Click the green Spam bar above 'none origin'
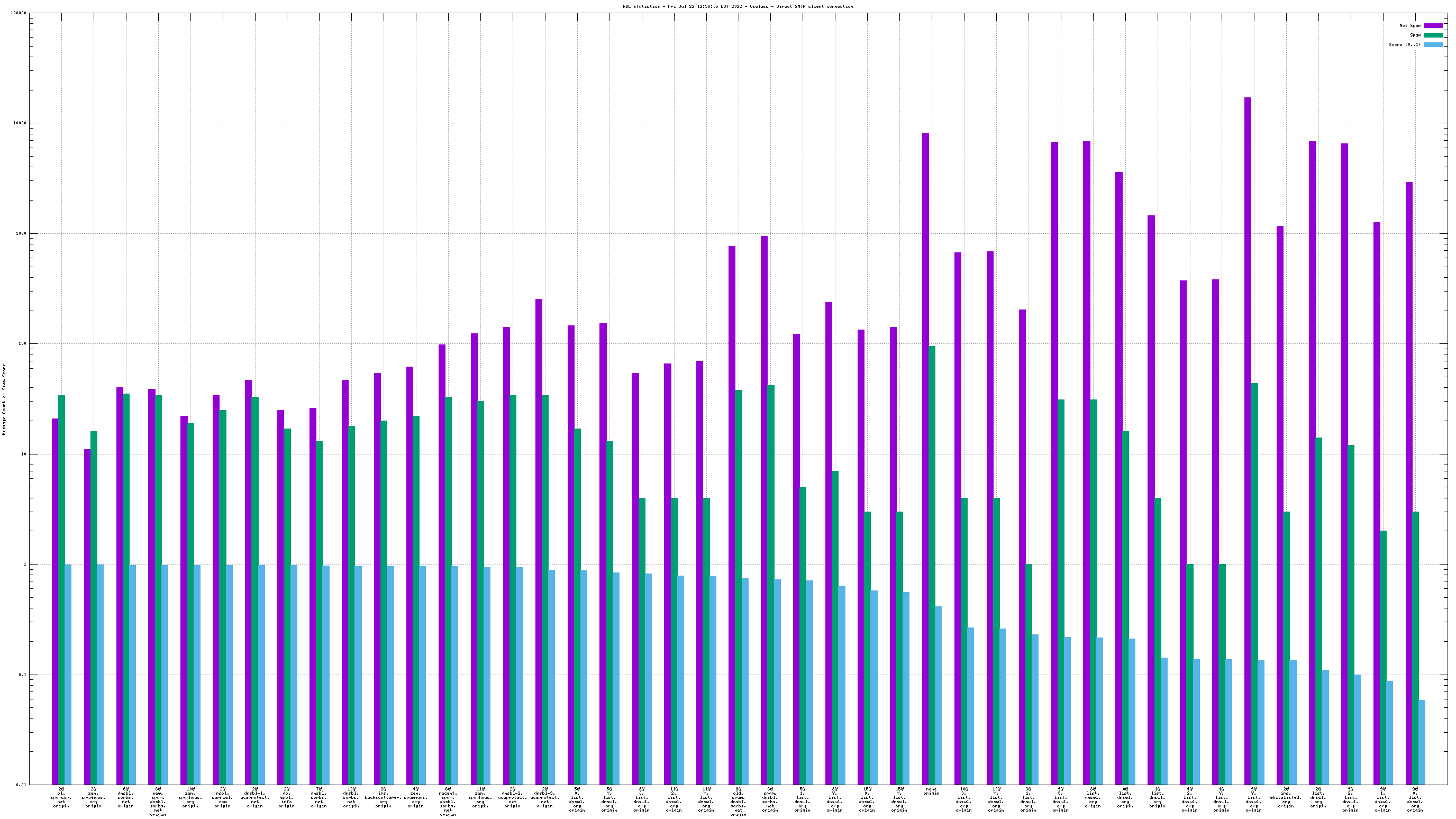The height and width of the screenshot is (819, 1456). [932, 565]
